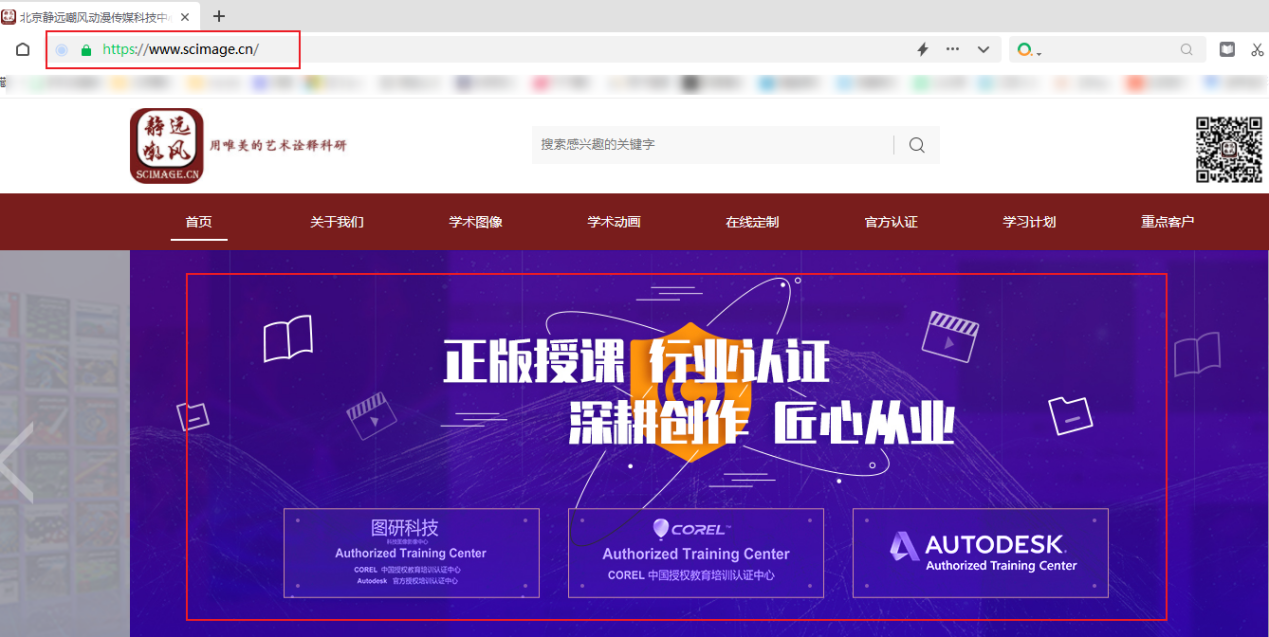Click the site-info circle icon before URL
Image resolution: width=1269 pixels, height=637 pixels.
[62, 50]
